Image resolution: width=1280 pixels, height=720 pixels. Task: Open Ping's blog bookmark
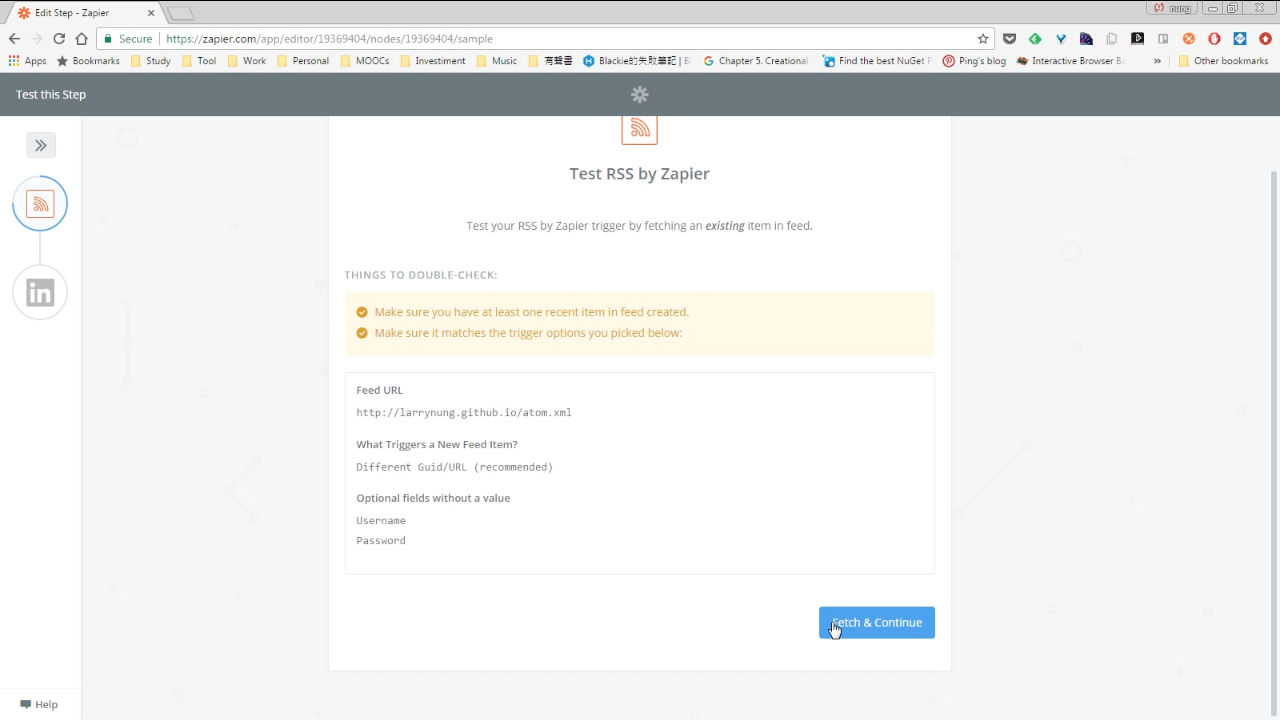point(974,60)
